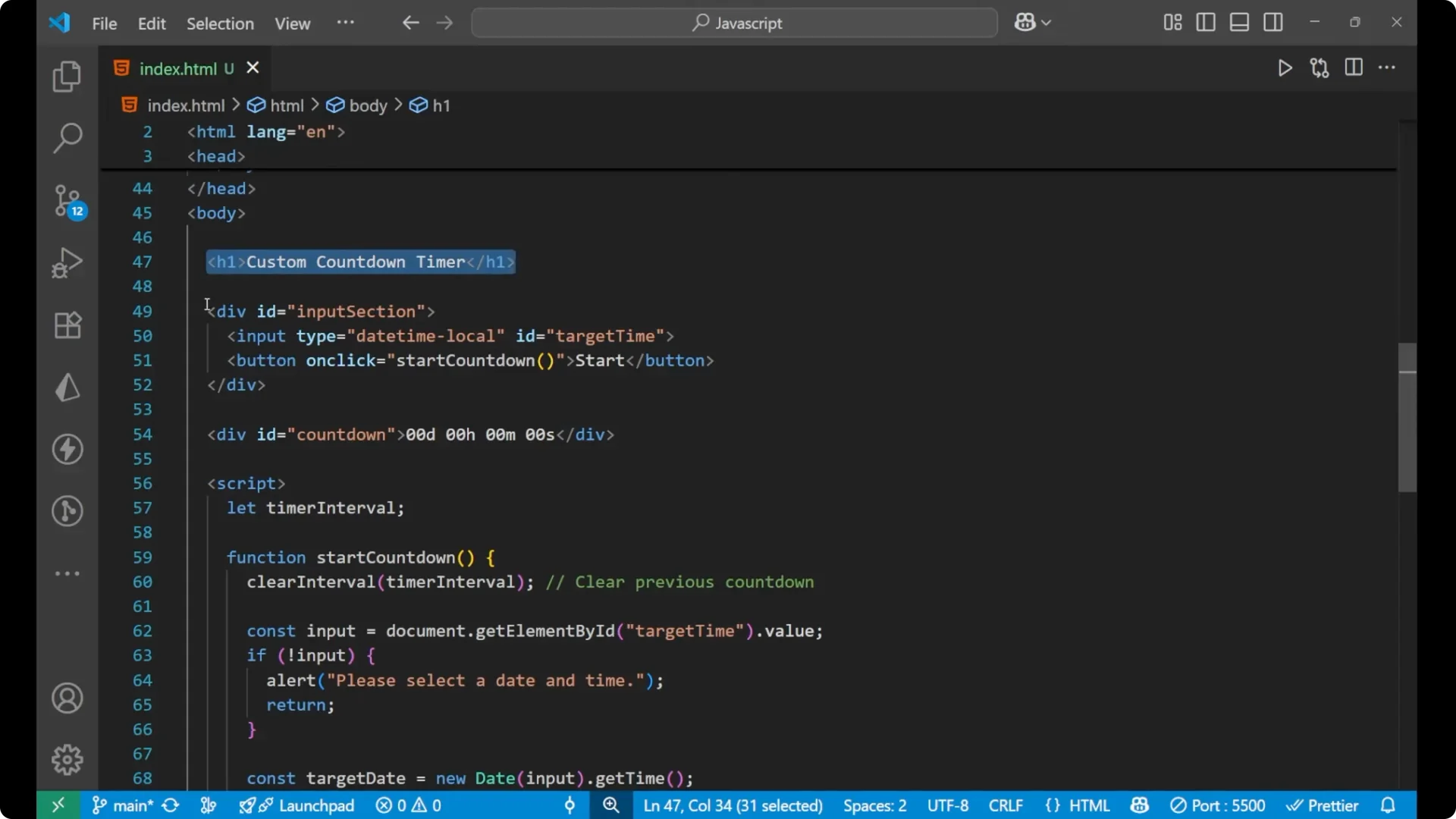
Task: Open the Extensions view
Action: [67, 325]
